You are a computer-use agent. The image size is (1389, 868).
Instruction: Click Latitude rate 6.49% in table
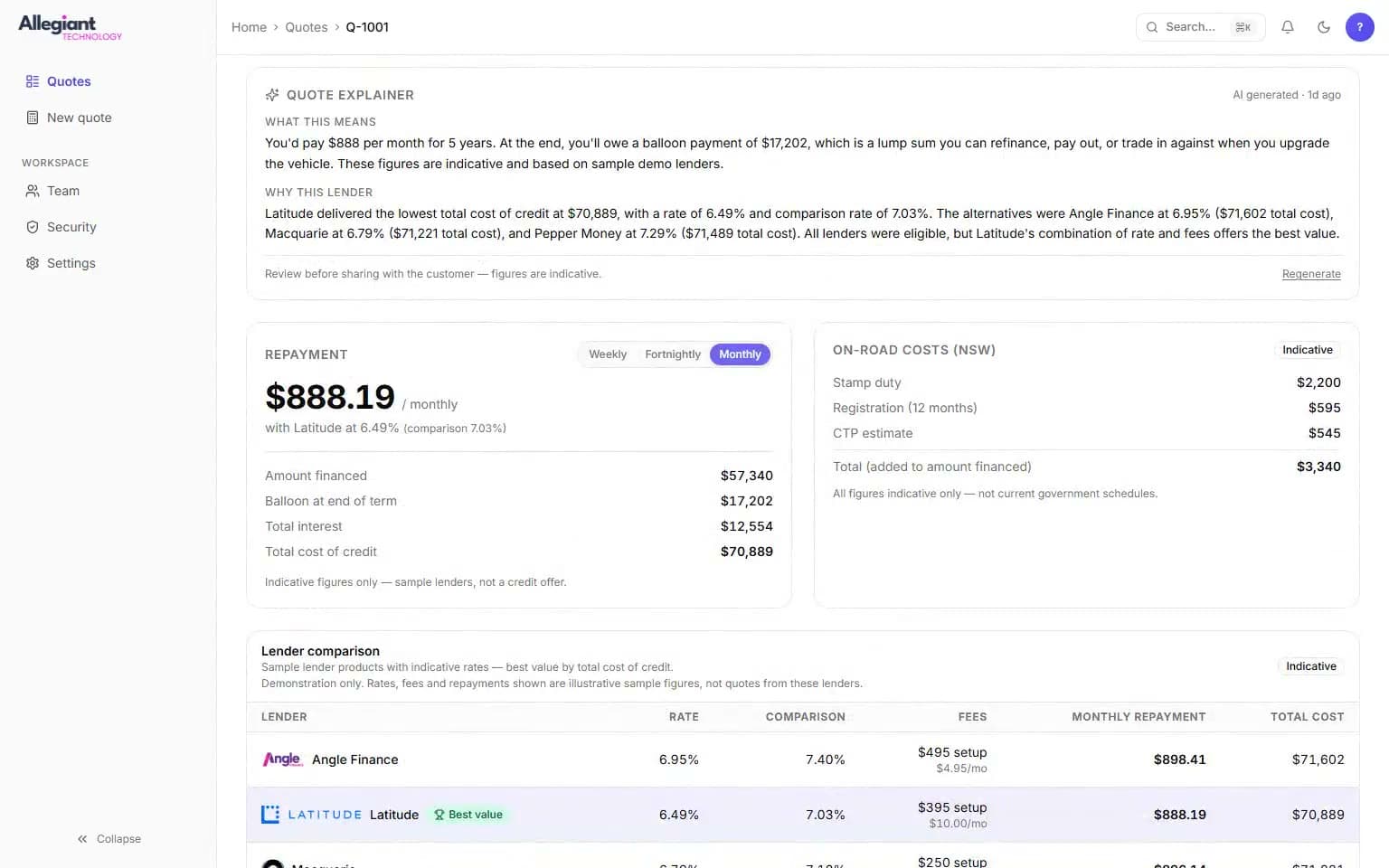pyautogui.click(x=679, y=815)
